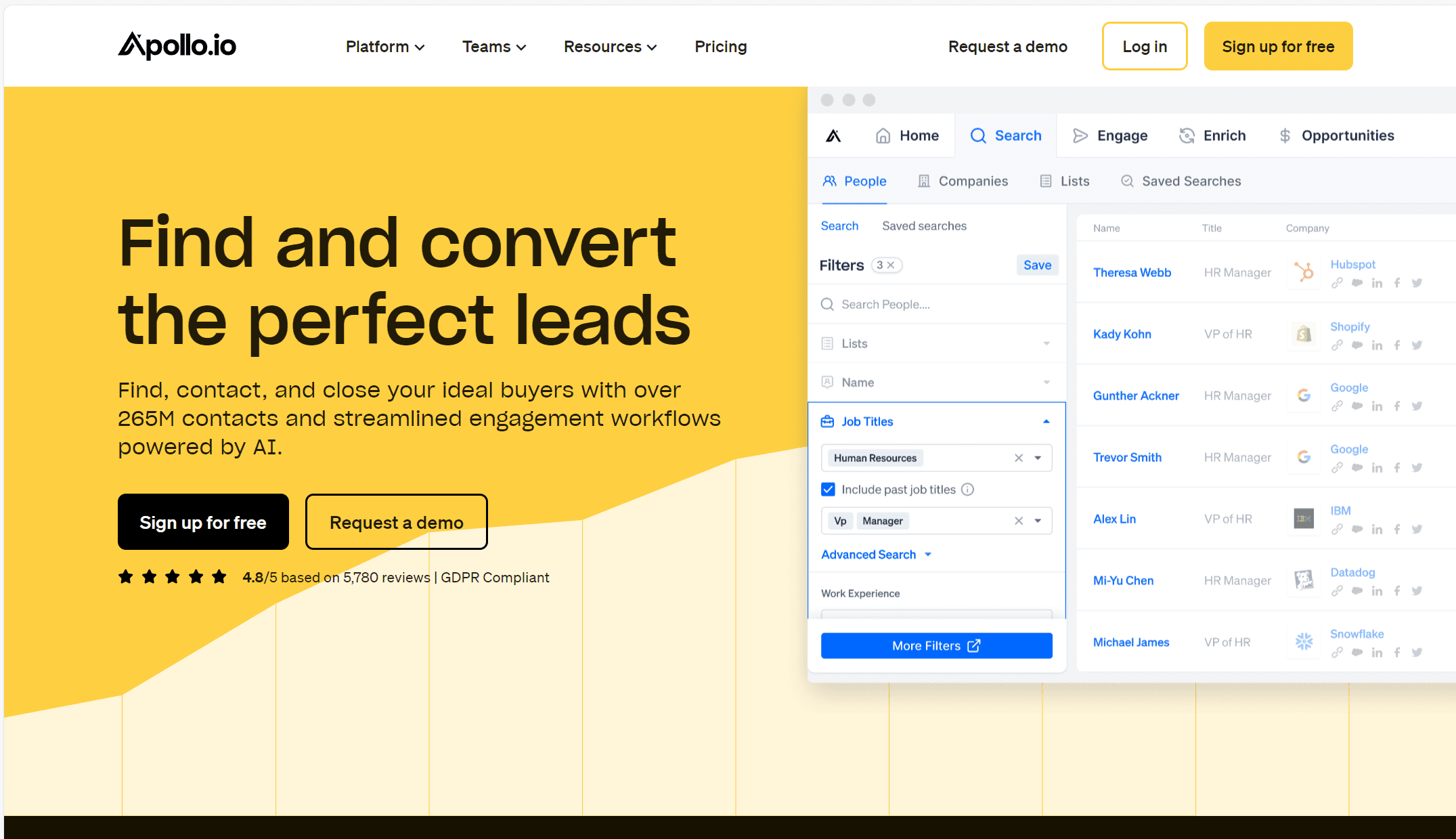Click Request a demo button
The width and height of the screenshot is (1456, 839).
coord(396,521)
